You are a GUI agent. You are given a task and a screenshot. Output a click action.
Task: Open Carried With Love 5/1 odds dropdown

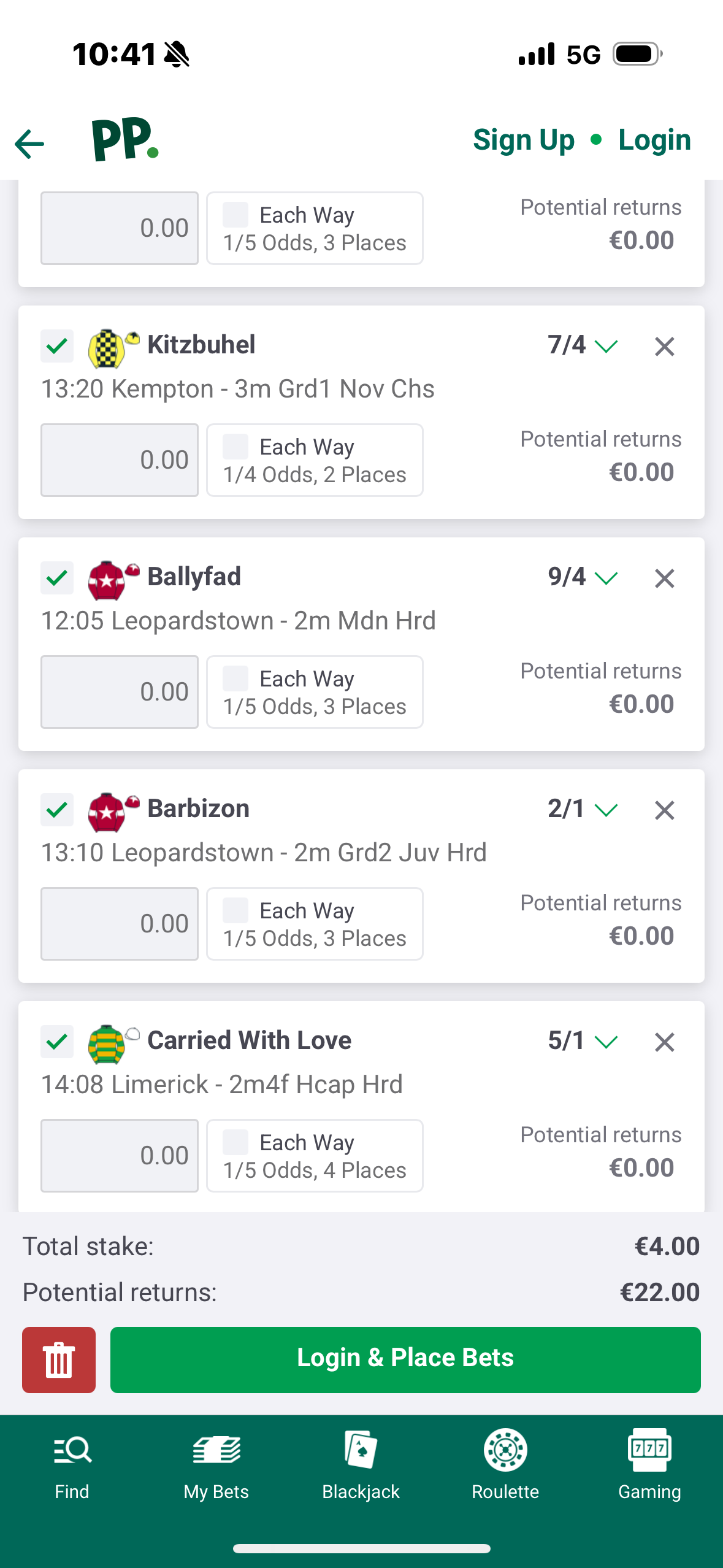(606, 1042)
